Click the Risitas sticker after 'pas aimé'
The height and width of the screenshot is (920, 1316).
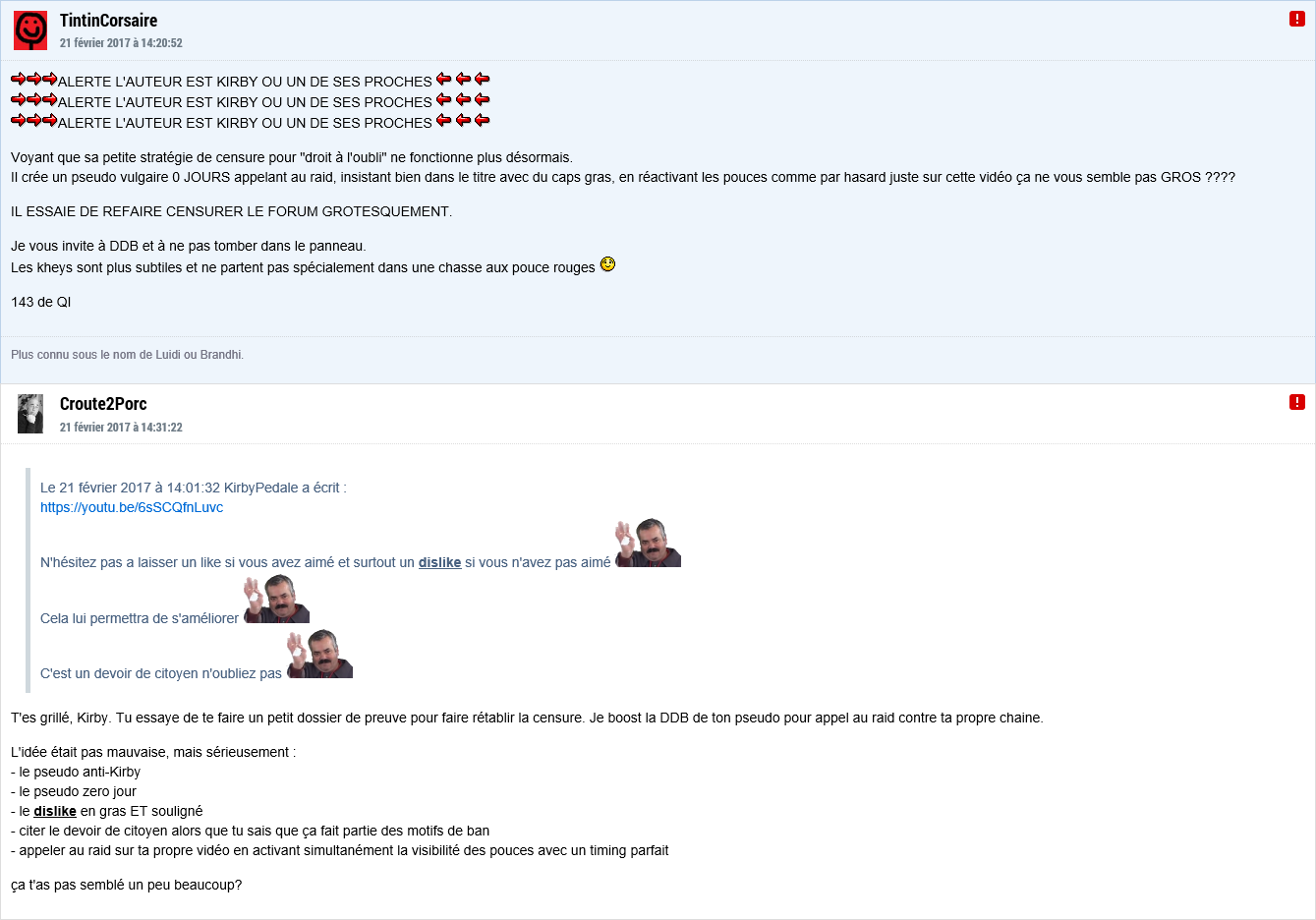point(648,543)
